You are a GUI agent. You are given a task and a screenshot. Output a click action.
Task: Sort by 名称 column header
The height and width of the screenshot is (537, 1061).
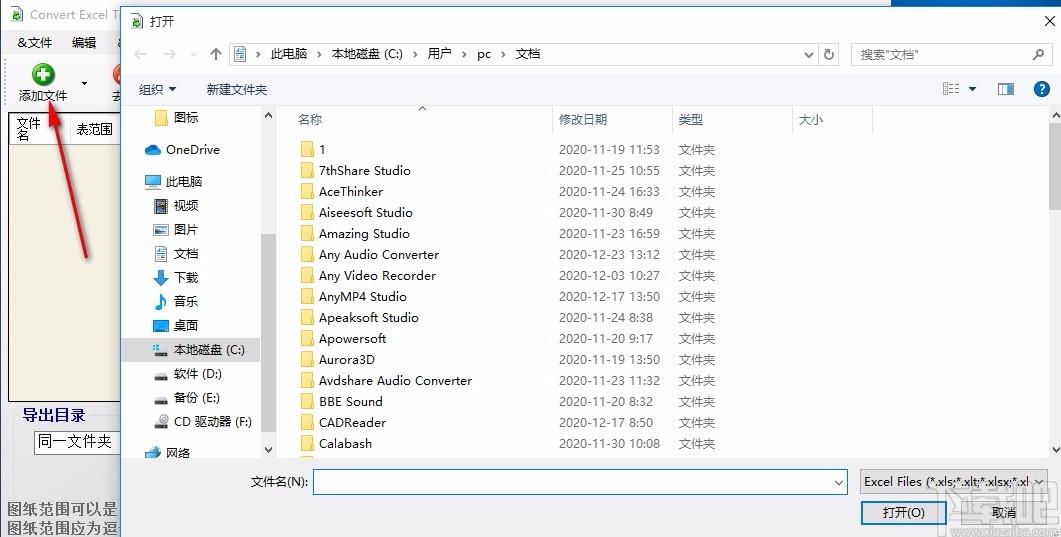point(310,120)
